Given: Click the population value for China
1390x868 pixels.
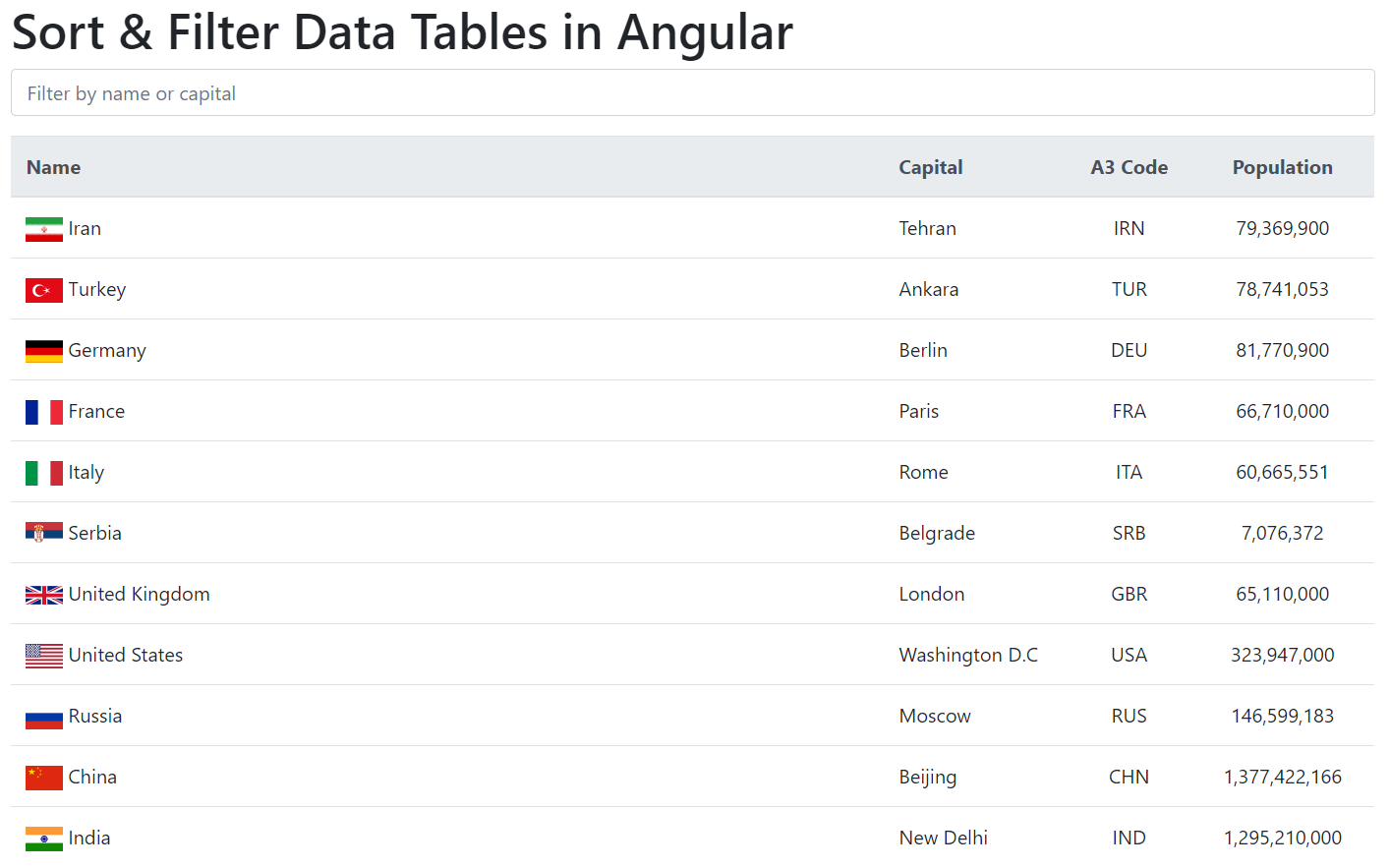Looking at the screenshot, I should (x=1282, y=777).
